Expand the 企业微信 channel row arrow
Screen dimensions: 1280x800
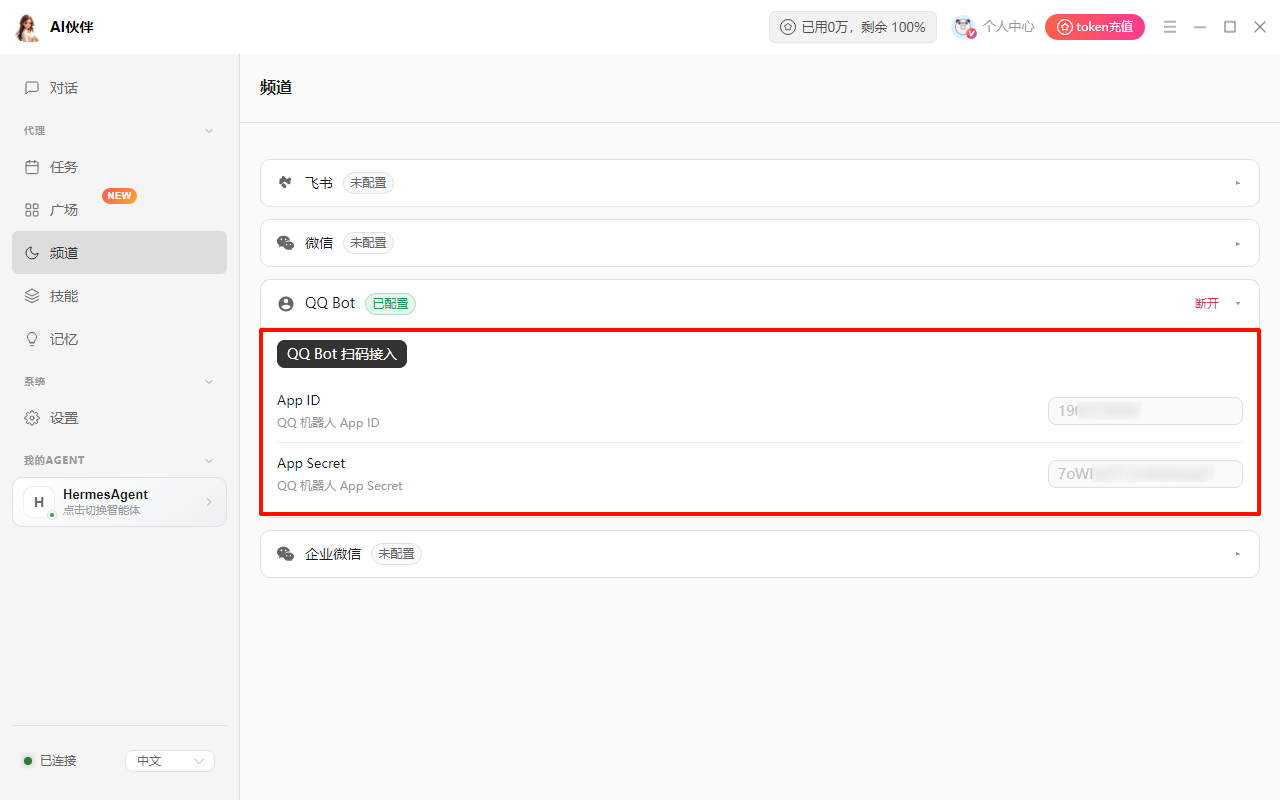pyautogui.click(x=1238, y=553)
